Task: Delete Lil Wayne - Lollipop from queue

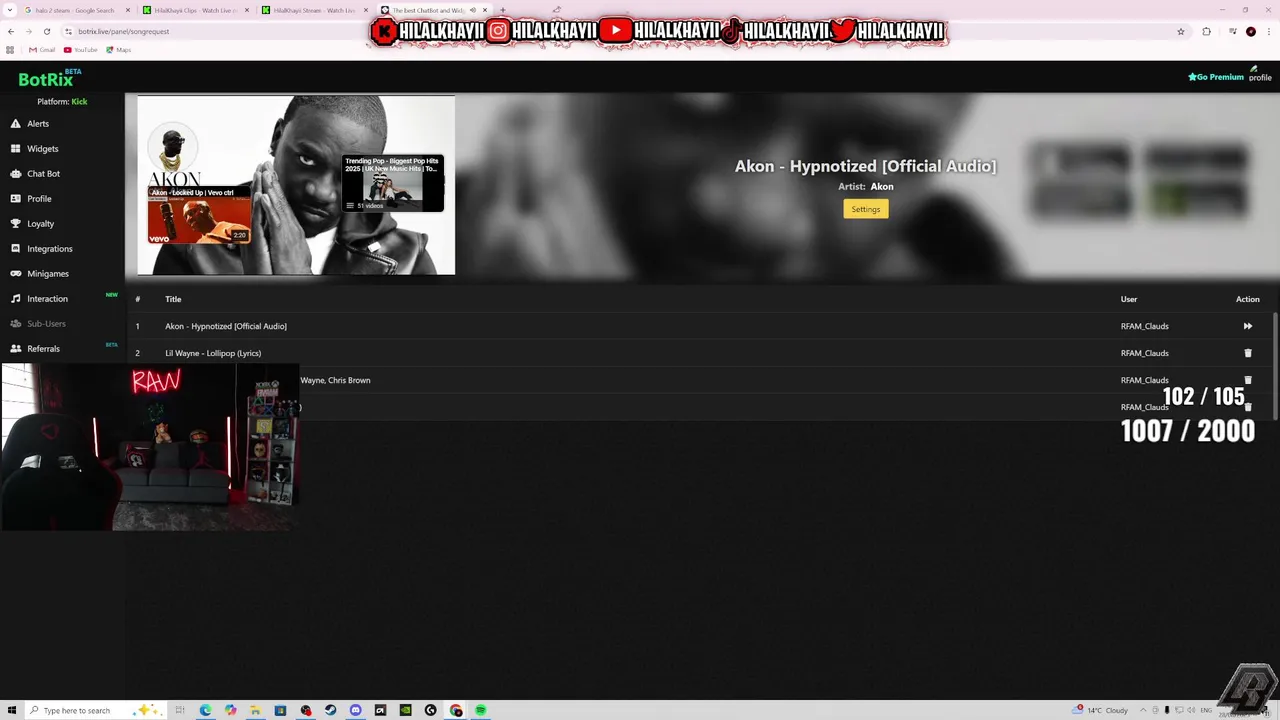Action: coord(1247,353)
